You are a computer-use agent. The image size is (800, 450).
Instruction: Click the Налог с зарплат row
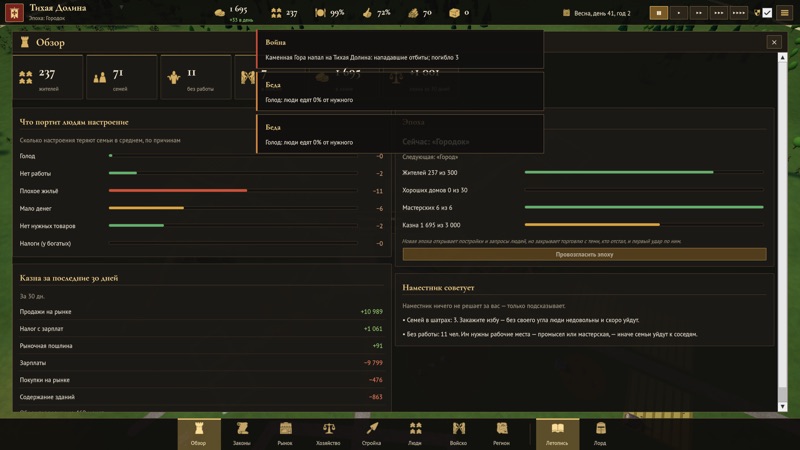click(x=201, y=329)
